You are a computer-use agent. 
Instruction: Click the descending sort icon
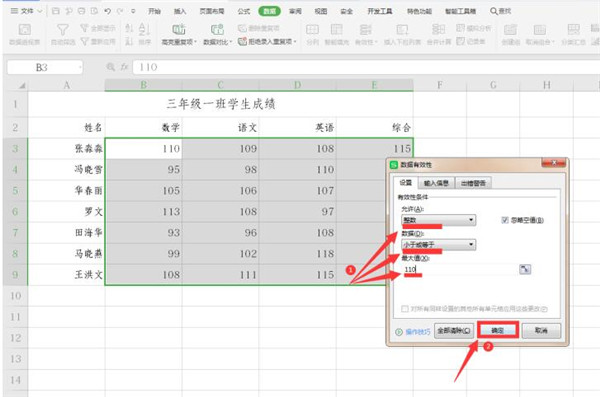129,41
